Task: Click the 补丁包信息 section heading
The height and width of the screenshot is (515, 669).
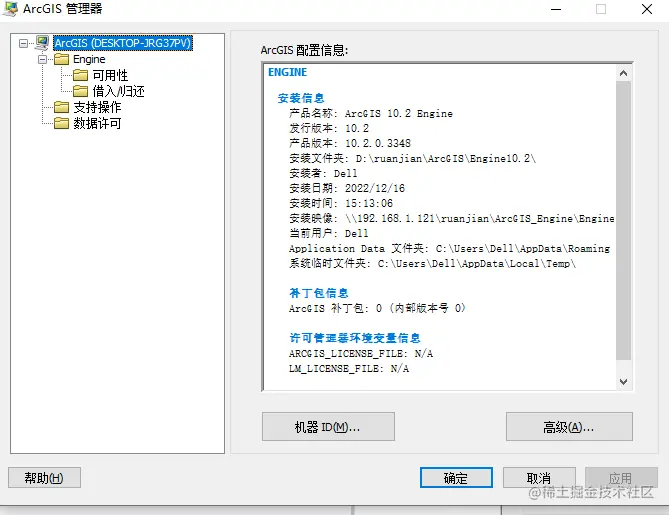Action: click(x=319, y=293)
